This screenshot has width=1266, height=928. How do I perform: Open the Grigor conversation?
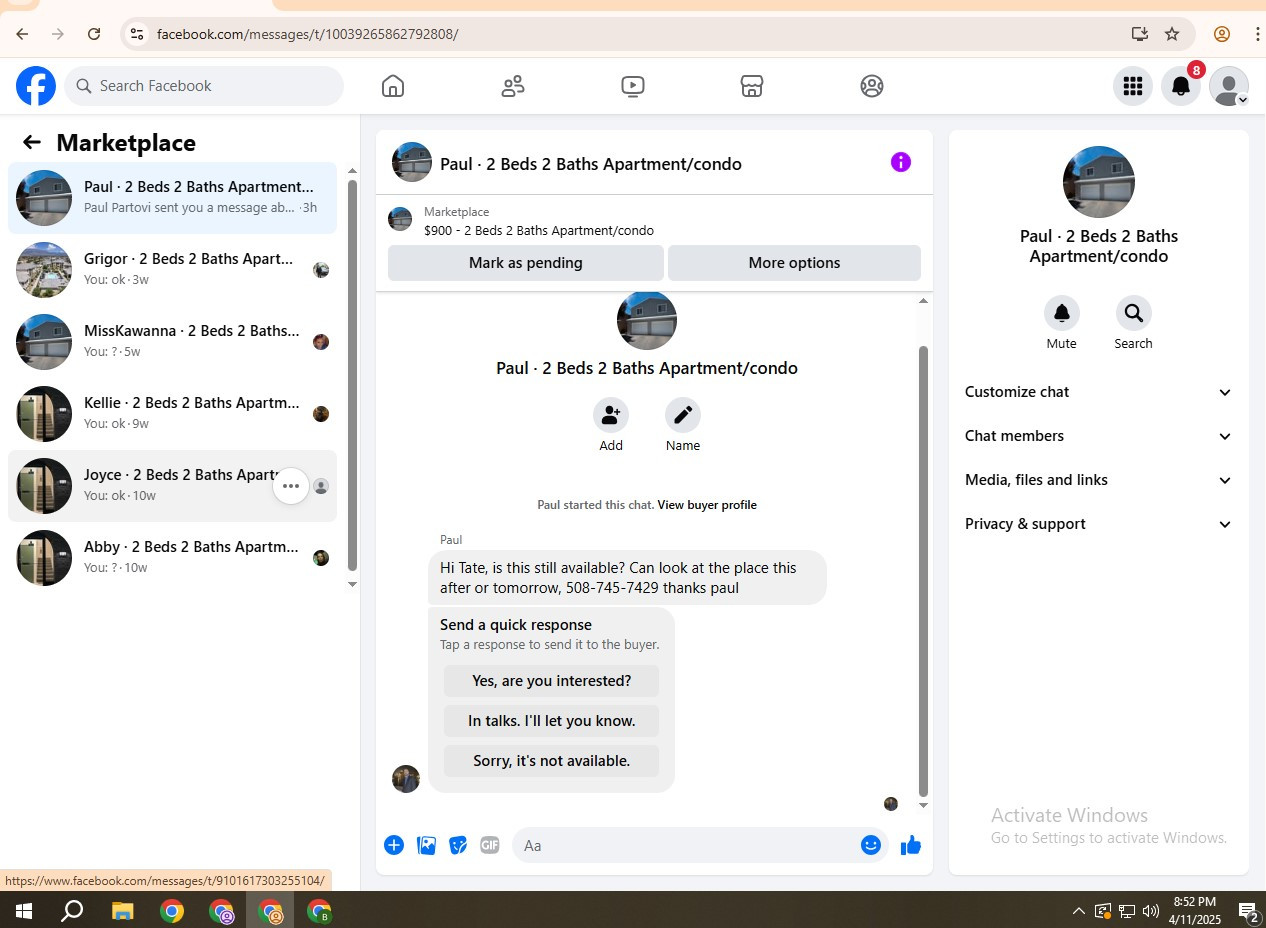click(x=173, y=270)
